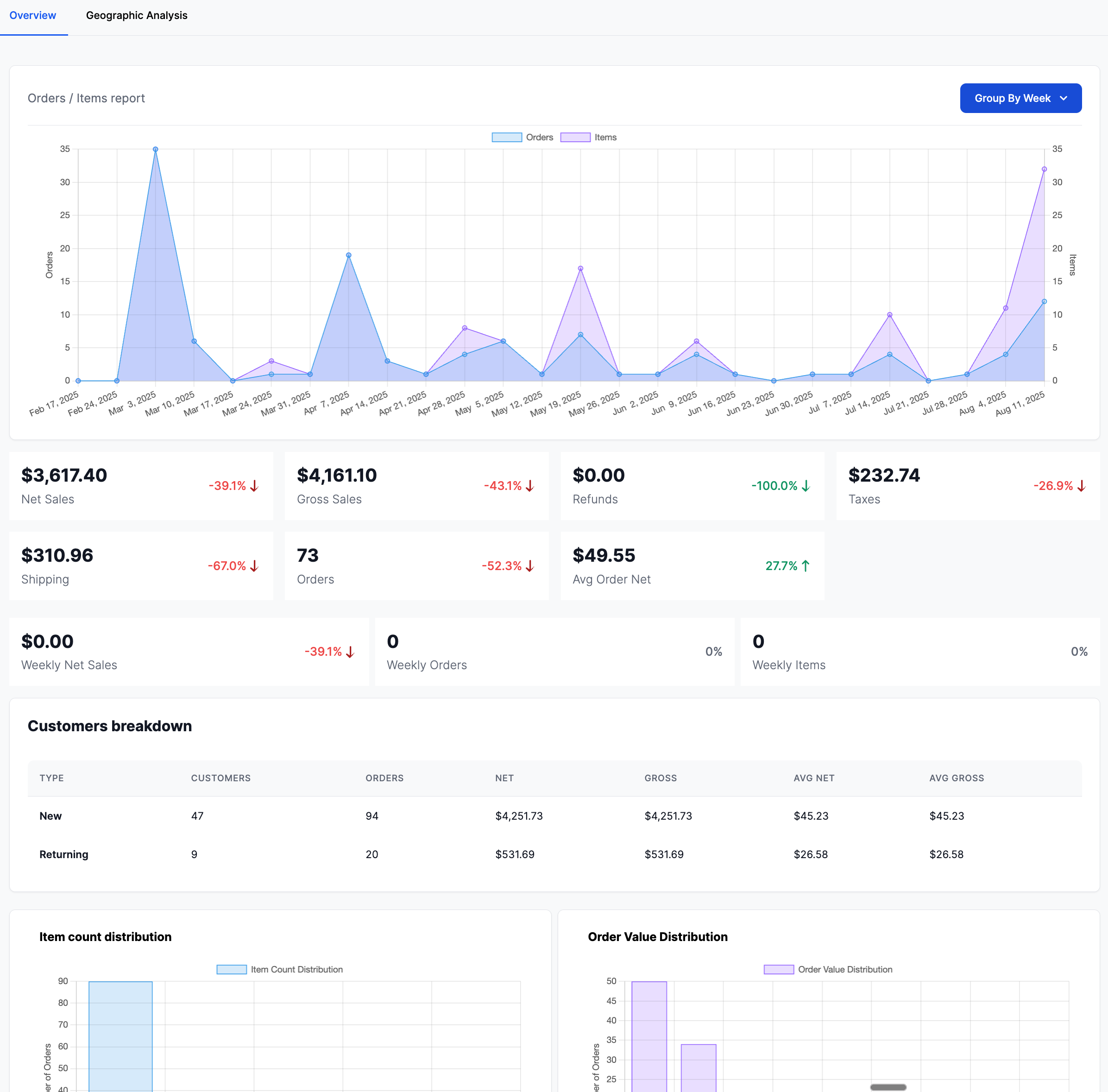Screen dimensions: 1108x1092
Task: Select the Overview tab
Action: click(33, 15)
